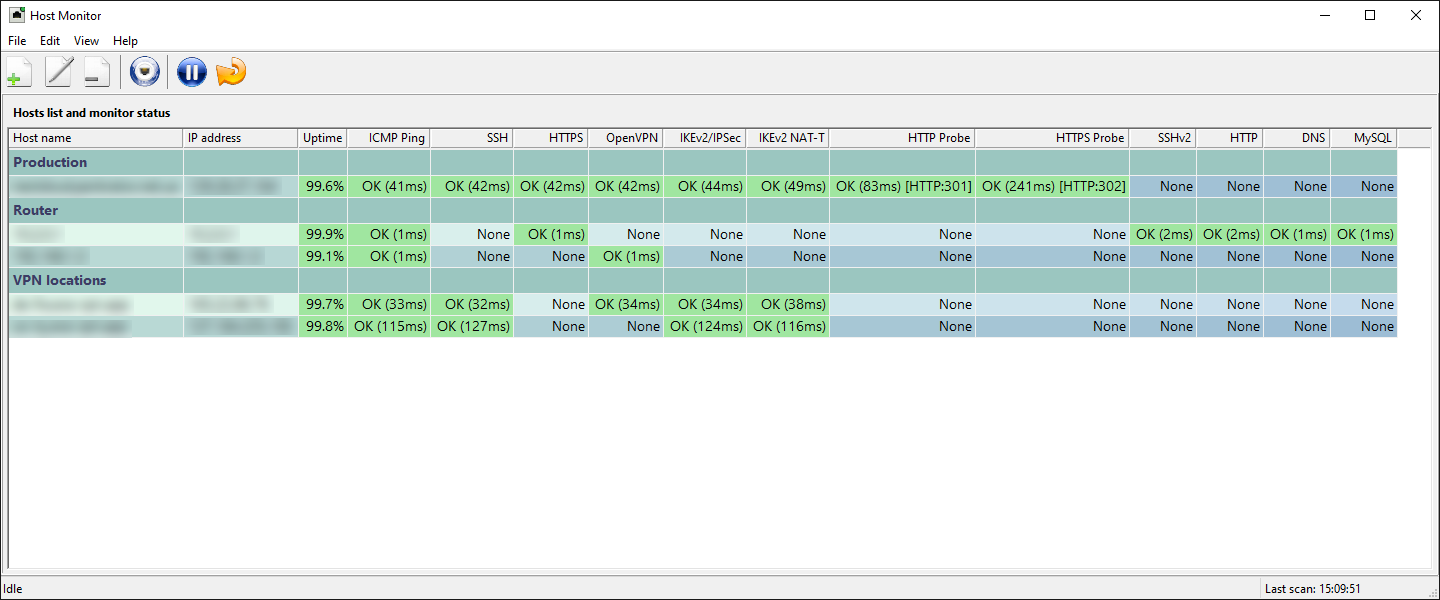
Task: Click the OK (124ms) IKEv2/IPSec cell
Action: (705, 326)
